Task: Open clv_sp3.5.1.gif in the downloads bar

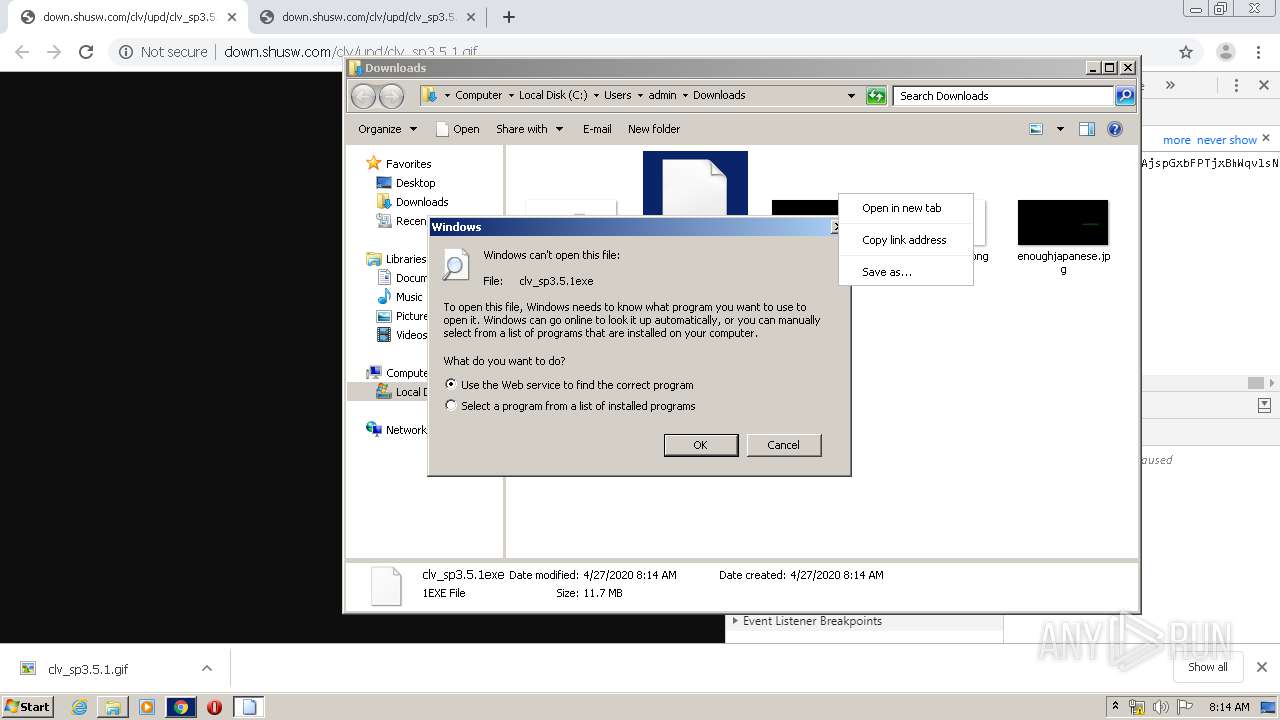Action: click(x=88, y=669)
